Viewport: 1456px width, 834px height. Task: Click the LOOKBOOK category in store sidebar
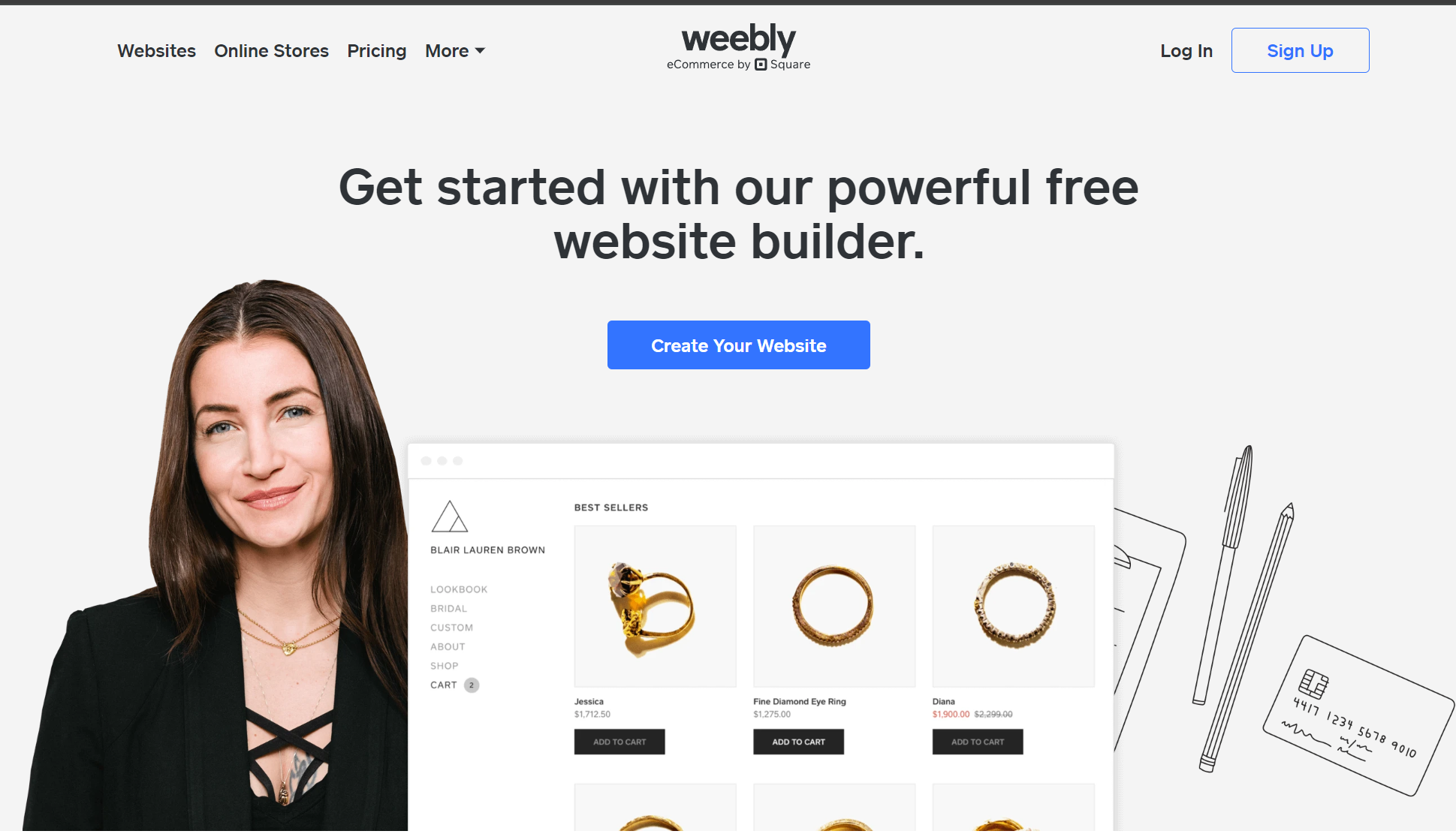(x=459, y=589)
